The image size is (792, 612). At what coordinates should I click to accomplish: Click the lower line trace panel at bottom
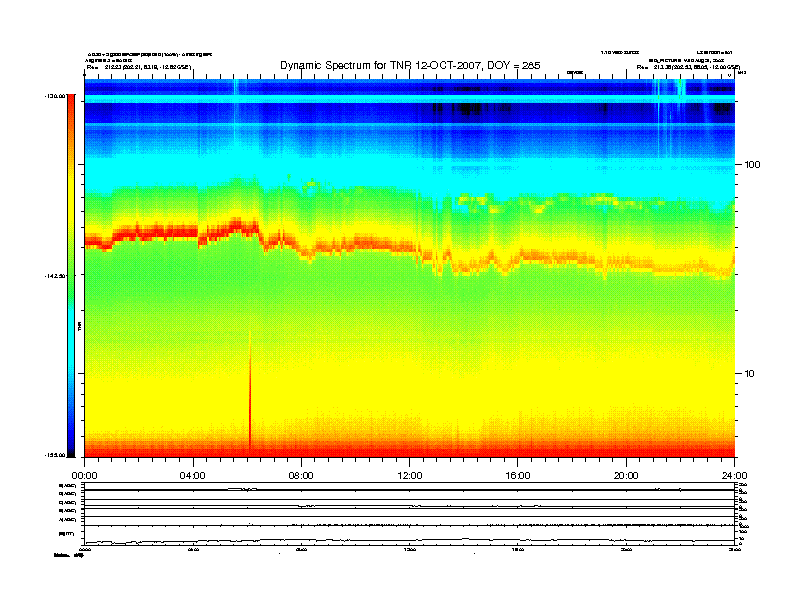[x=410, y=535]
